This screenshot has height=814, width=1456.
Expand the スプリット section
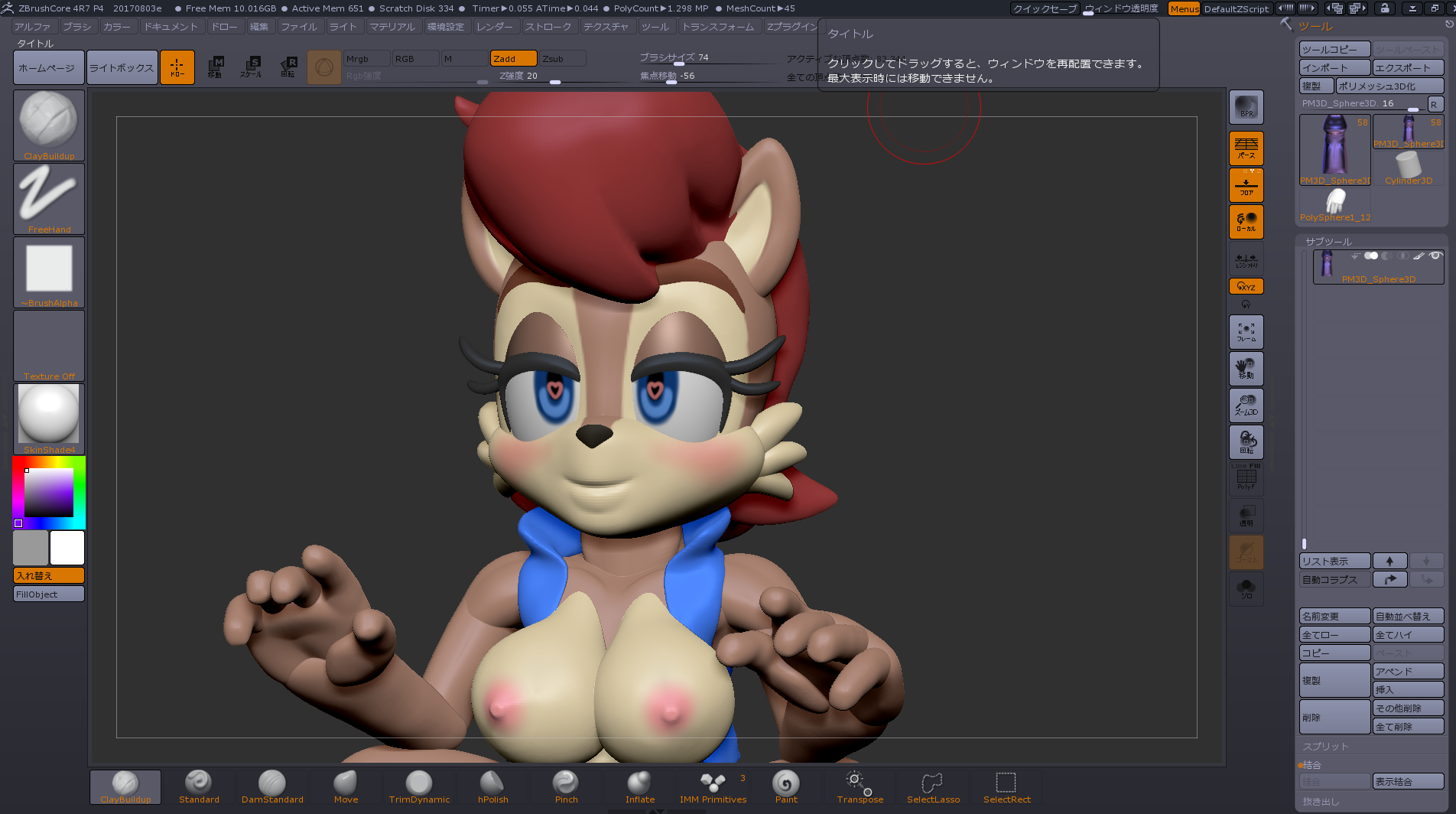tap(1325, 747)
